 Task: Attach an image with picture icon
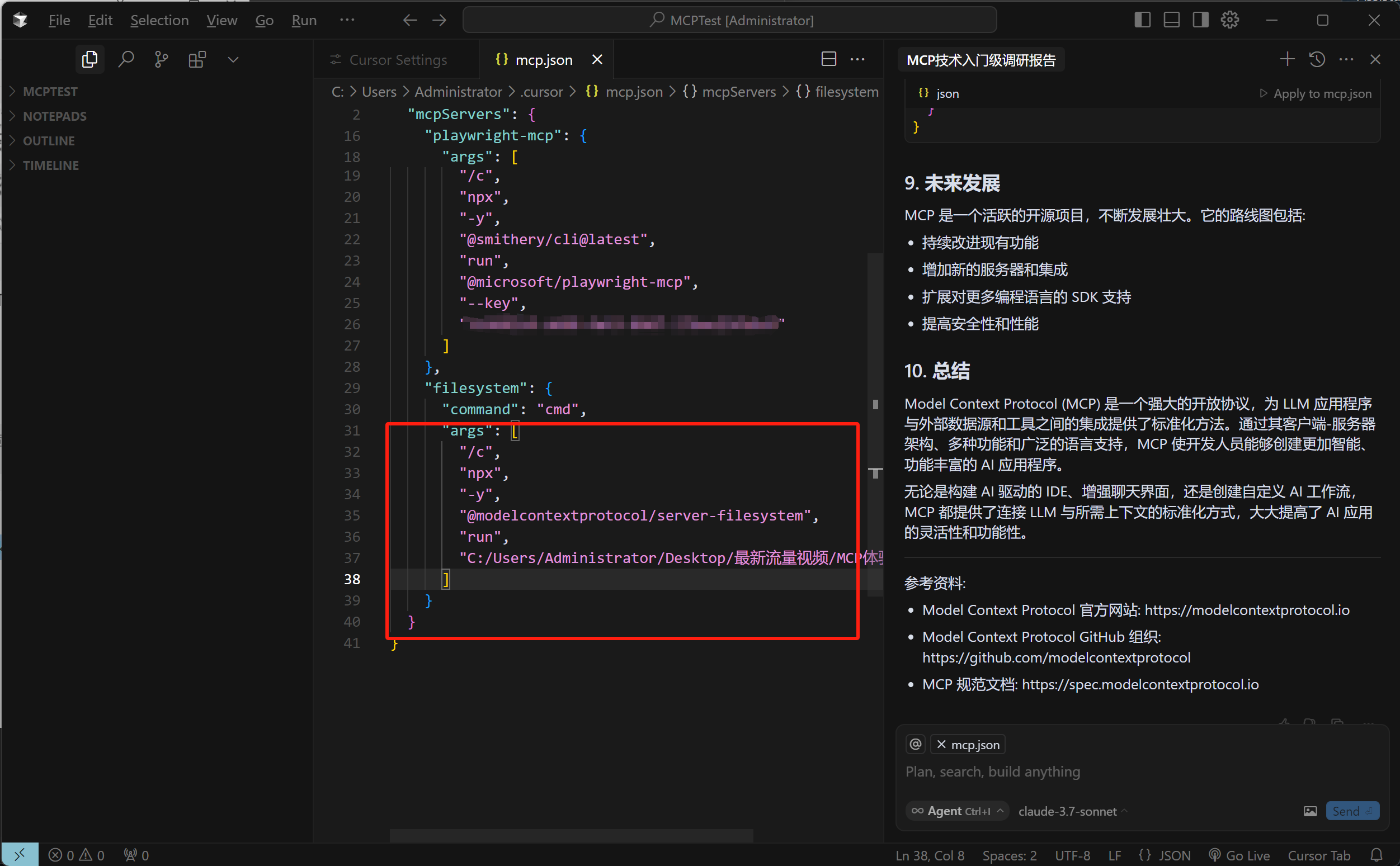tap(1310, 811)
